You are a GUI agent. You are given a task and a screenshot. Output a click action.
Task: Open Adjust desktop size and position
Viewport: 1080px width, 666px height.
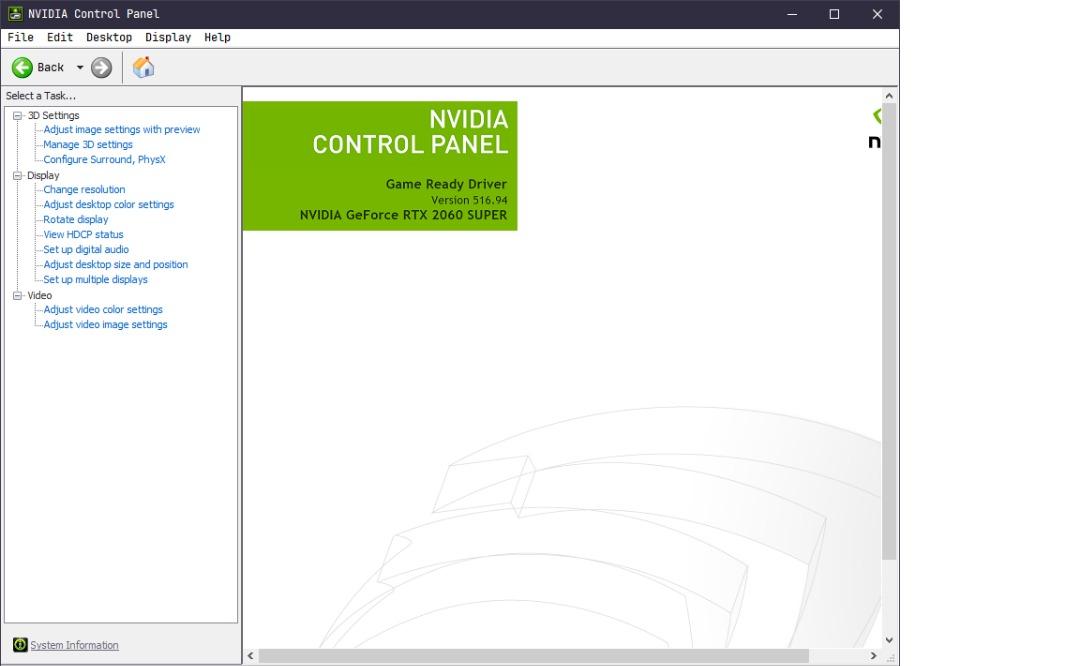pos(115,264)
